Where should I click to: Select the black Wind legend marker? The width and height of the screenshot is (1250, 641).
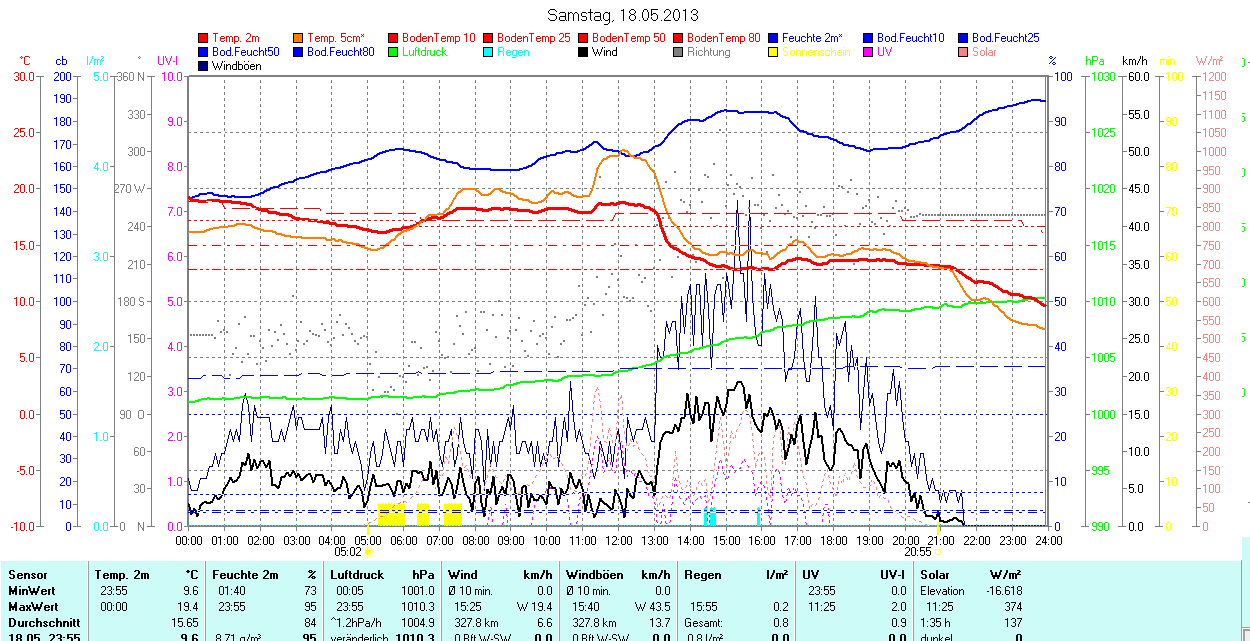pyautogui.click(x=584, y=52)
